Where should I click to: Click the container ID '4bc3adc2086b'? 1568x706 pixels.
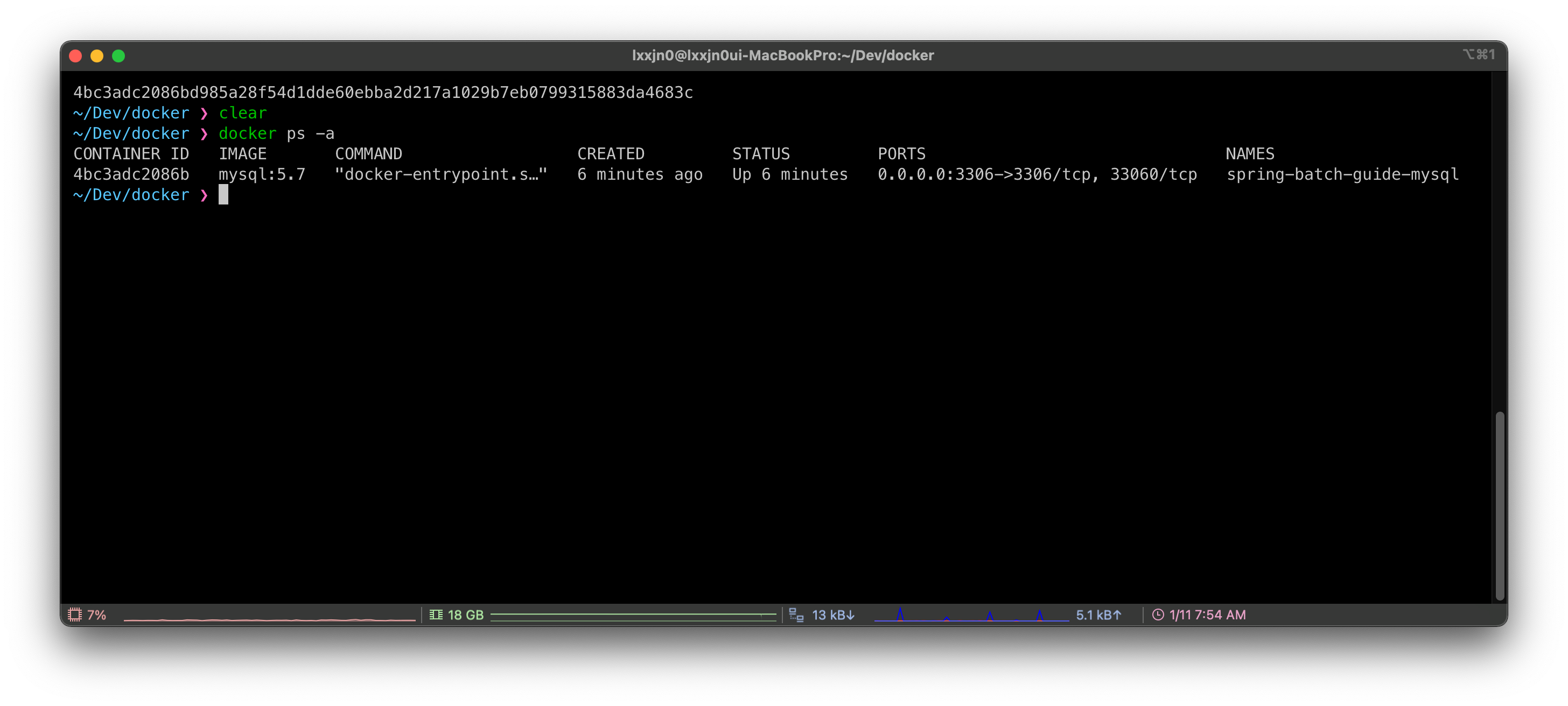coord(131,174)
